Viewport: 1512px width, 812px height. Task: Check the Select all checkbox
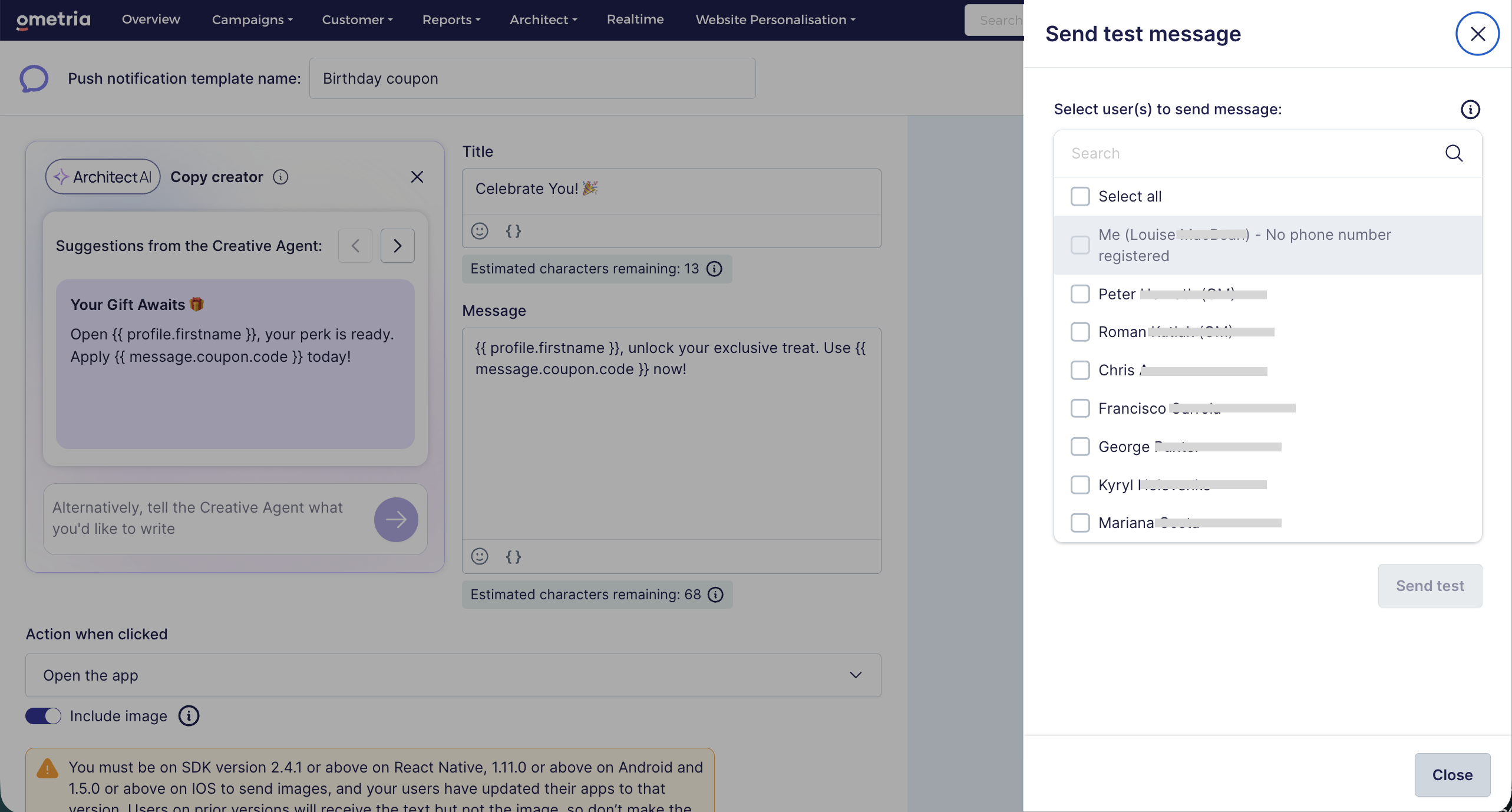pyautogui.click(x=1080, y=196)
